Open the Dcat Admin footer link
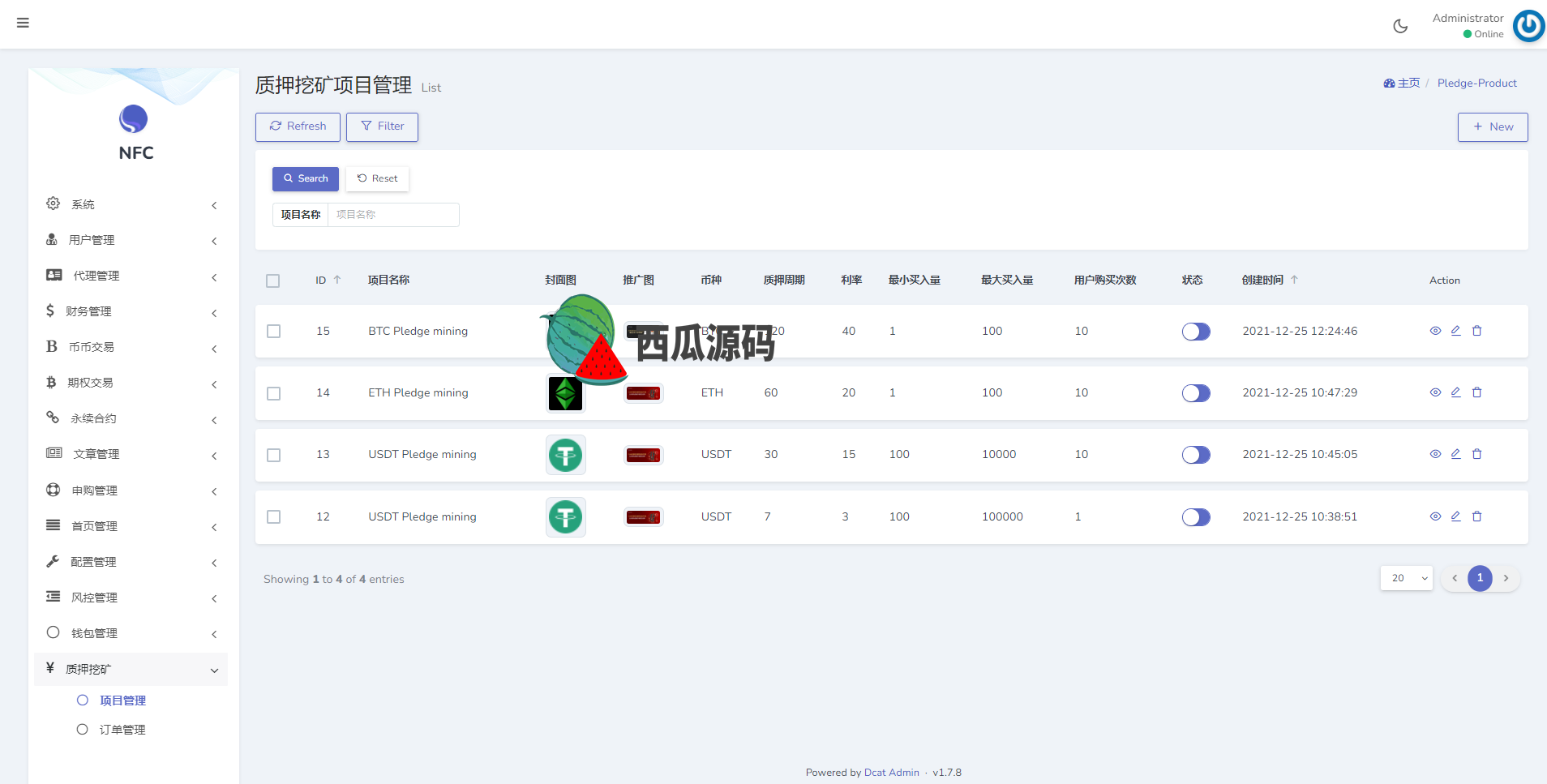 click(891, 773)
